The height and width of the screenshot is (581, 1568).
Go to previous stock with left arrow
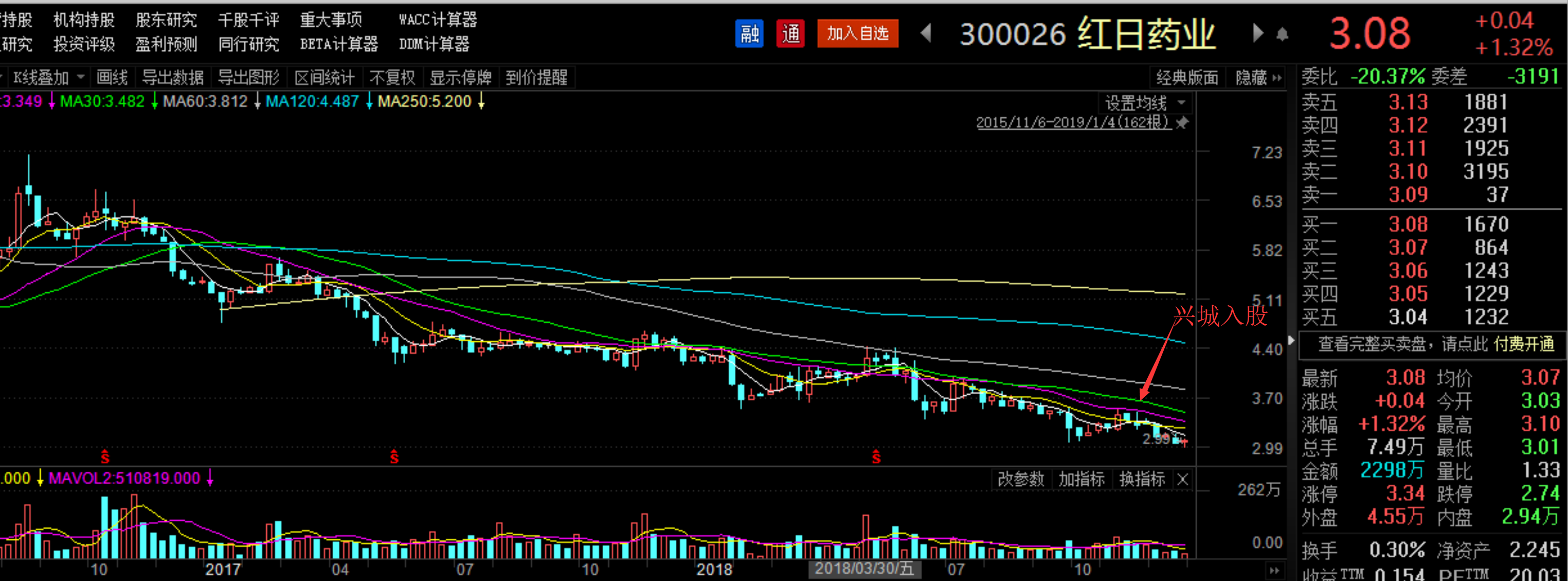click(926, 33)
